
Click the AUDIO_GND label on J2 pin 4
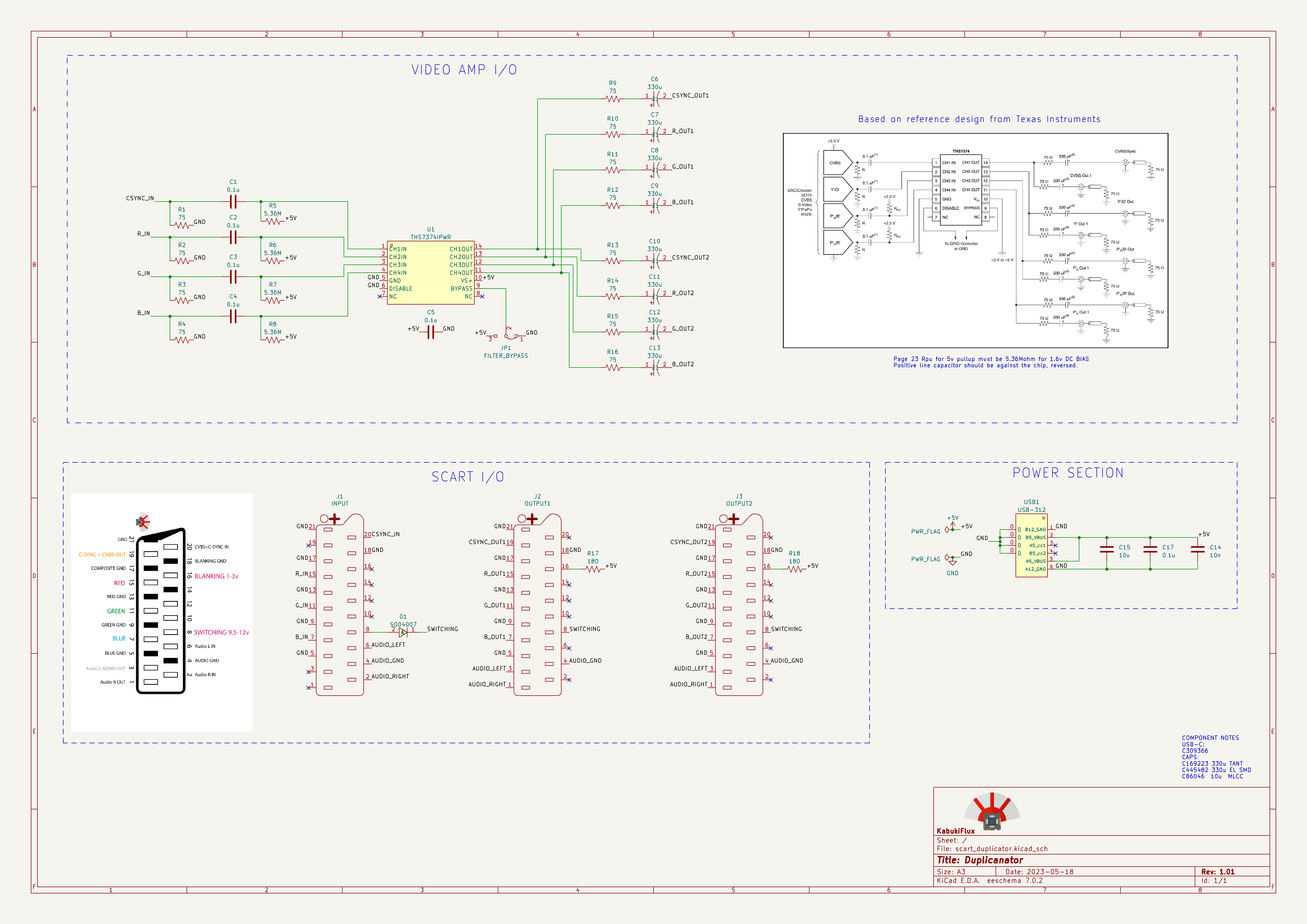tap(585, 661)
